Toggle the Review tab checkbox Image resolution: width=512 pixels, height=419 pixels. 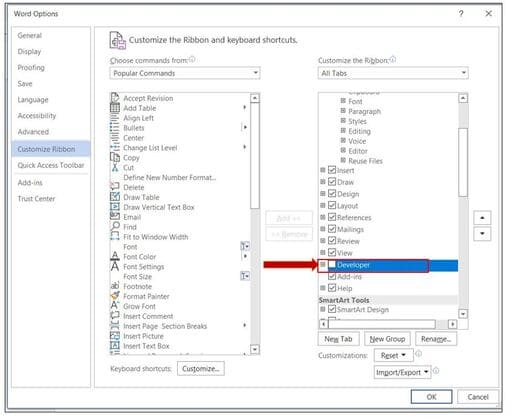tap(332, 241)
